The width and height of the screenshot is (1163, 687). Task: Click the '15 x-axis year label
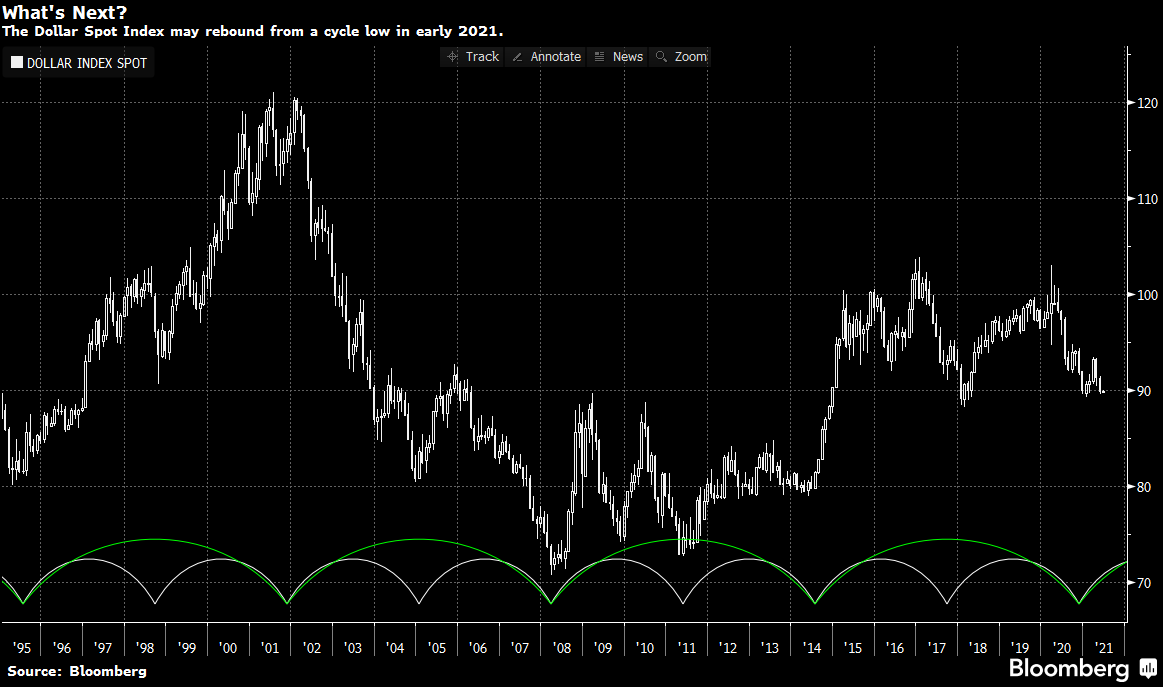click(x=853, y=648)
